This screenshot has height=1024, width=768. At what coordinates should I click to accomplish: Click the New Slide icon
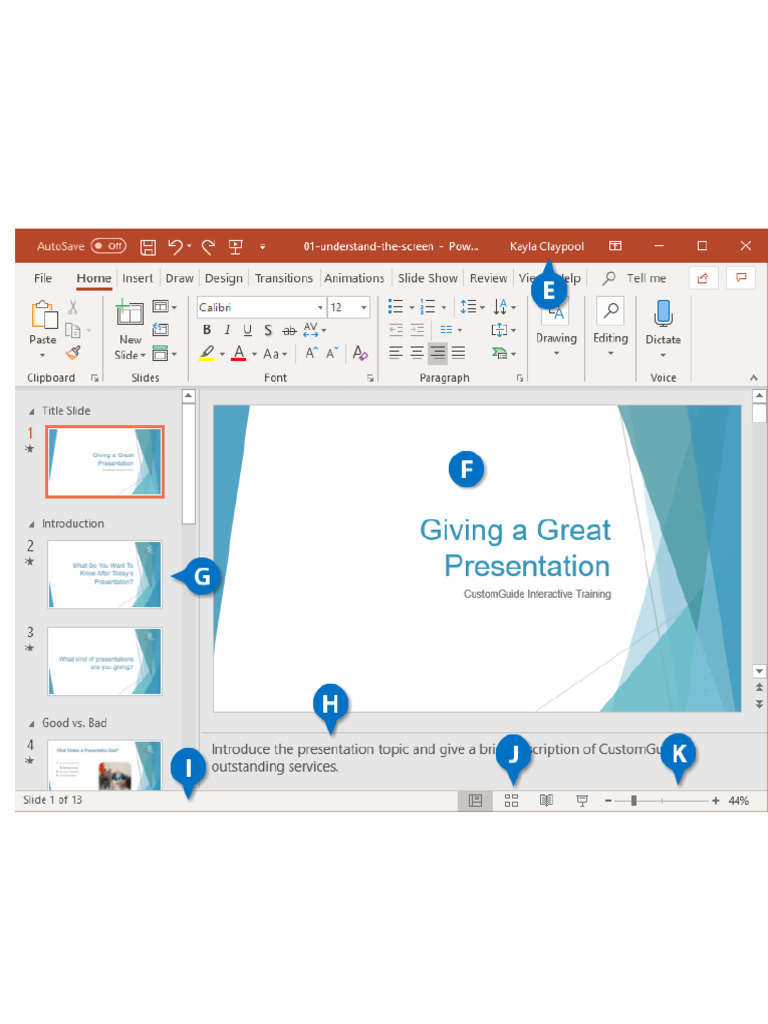click(x=130, y=312)
